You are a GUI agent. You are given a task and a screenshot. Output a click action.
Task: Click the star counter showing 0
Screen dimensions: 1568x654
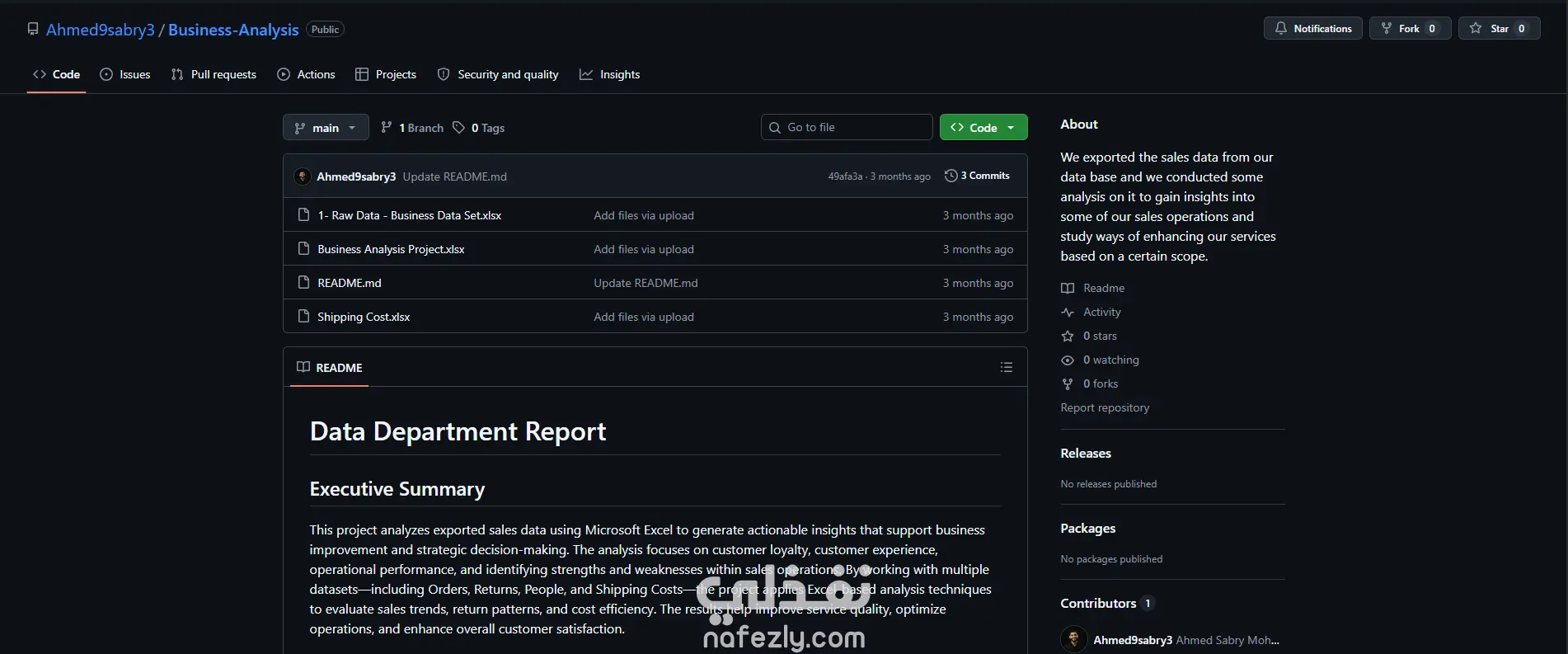point(1522,29)
